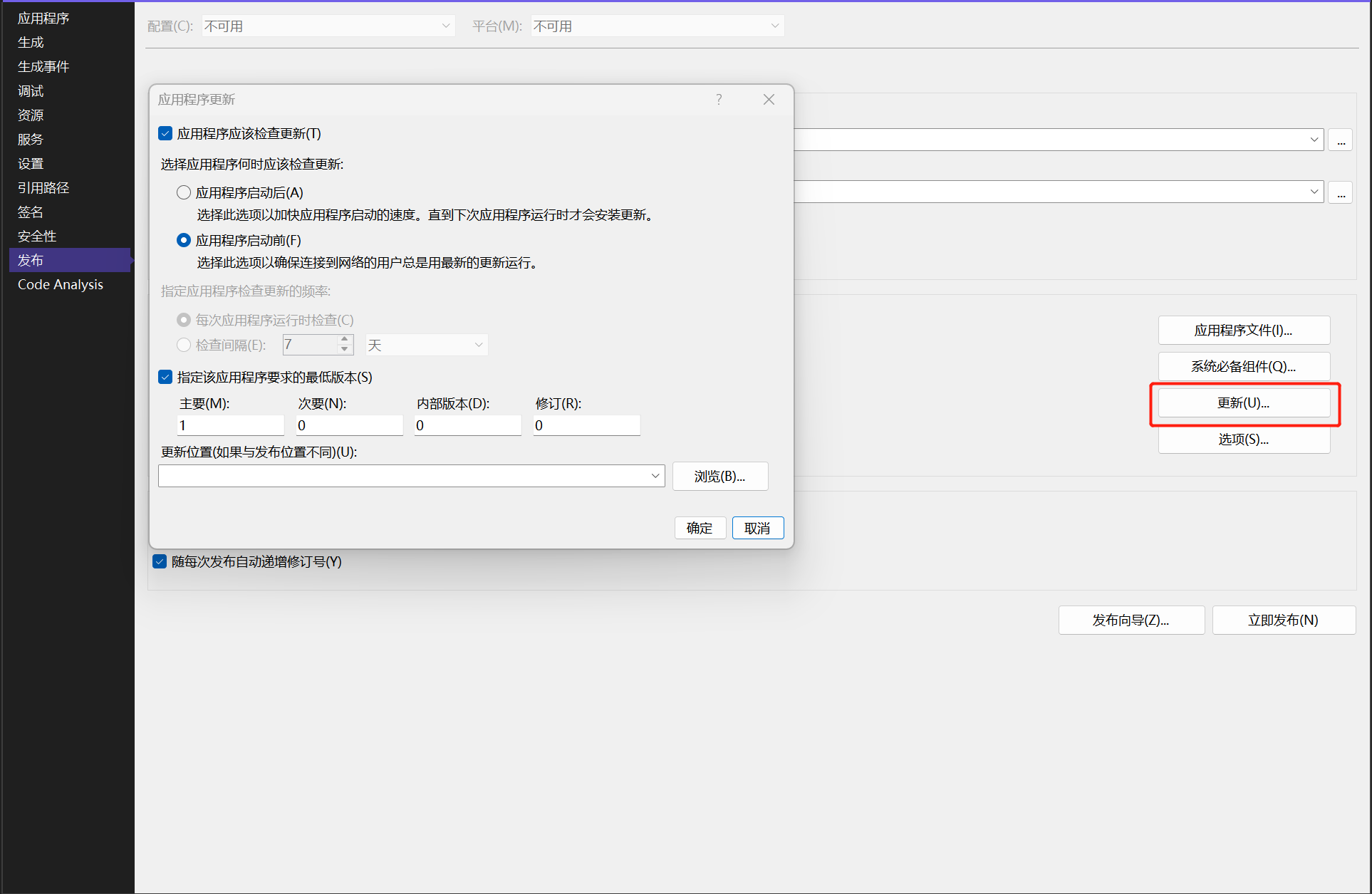Image resolution: width=1372 pixels, height=894 pixels.
Task: Select 应用程序启动后 radio option
Action: click(x=184, y=193)
